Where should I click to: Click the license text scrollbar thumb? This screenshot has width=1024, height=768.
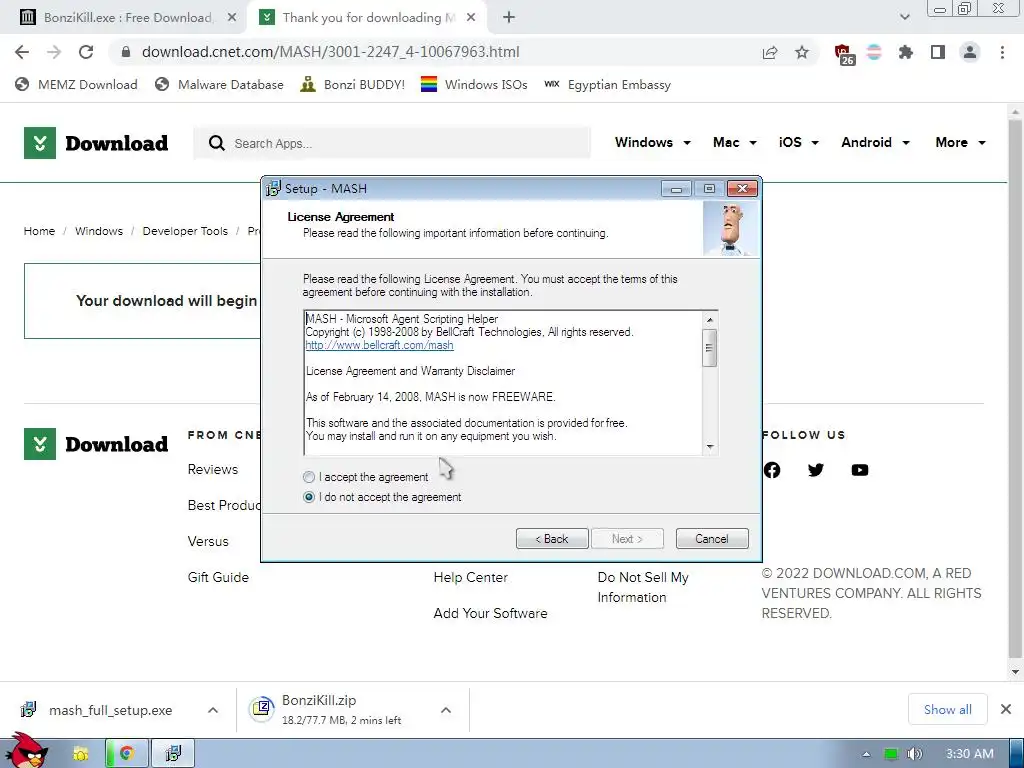(709, 348)
